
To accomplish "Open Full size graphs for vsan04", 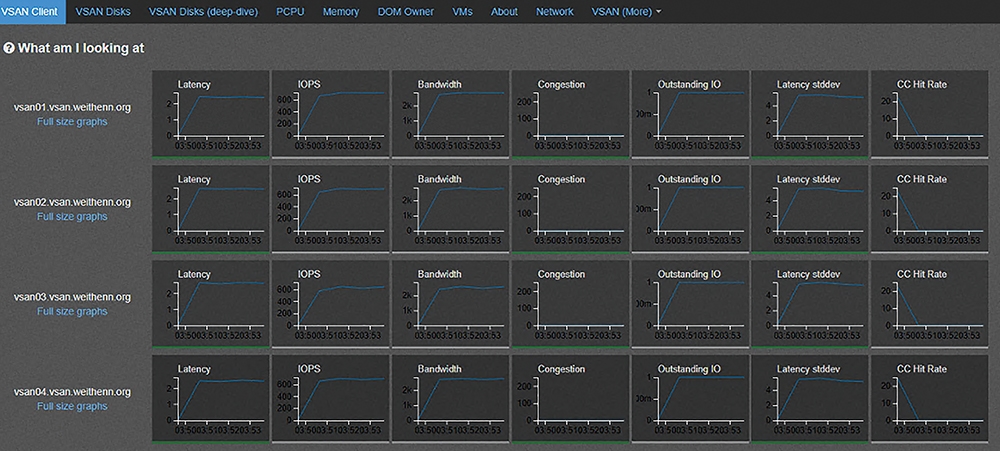I will 72,406.
